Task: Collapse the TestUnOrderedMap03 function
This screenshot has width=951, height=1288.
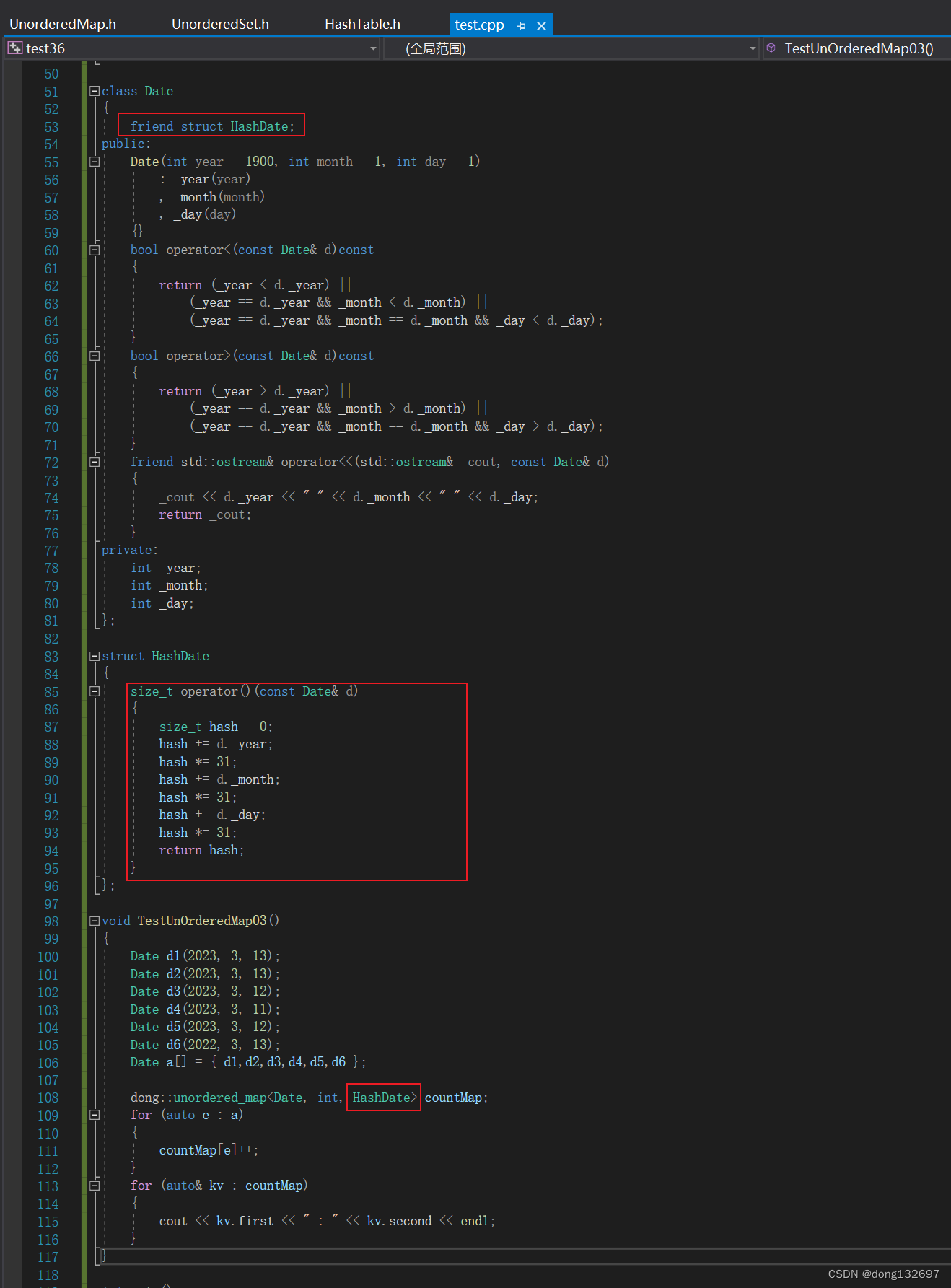Action: 94,921
